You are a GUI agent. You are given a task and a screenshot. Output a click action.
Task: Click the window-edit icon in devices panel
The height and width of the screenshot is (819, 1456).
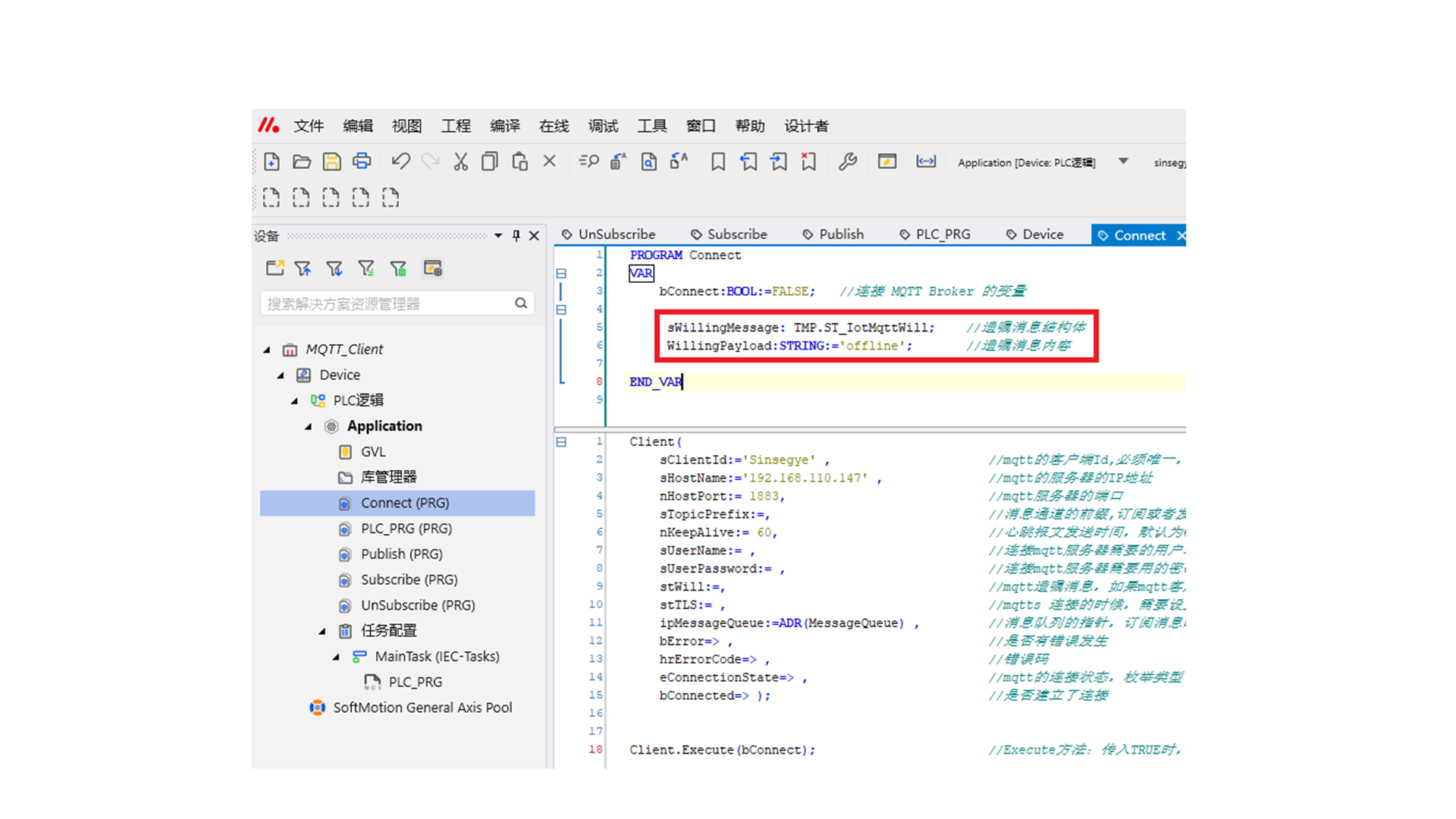[x=433, y=268]
